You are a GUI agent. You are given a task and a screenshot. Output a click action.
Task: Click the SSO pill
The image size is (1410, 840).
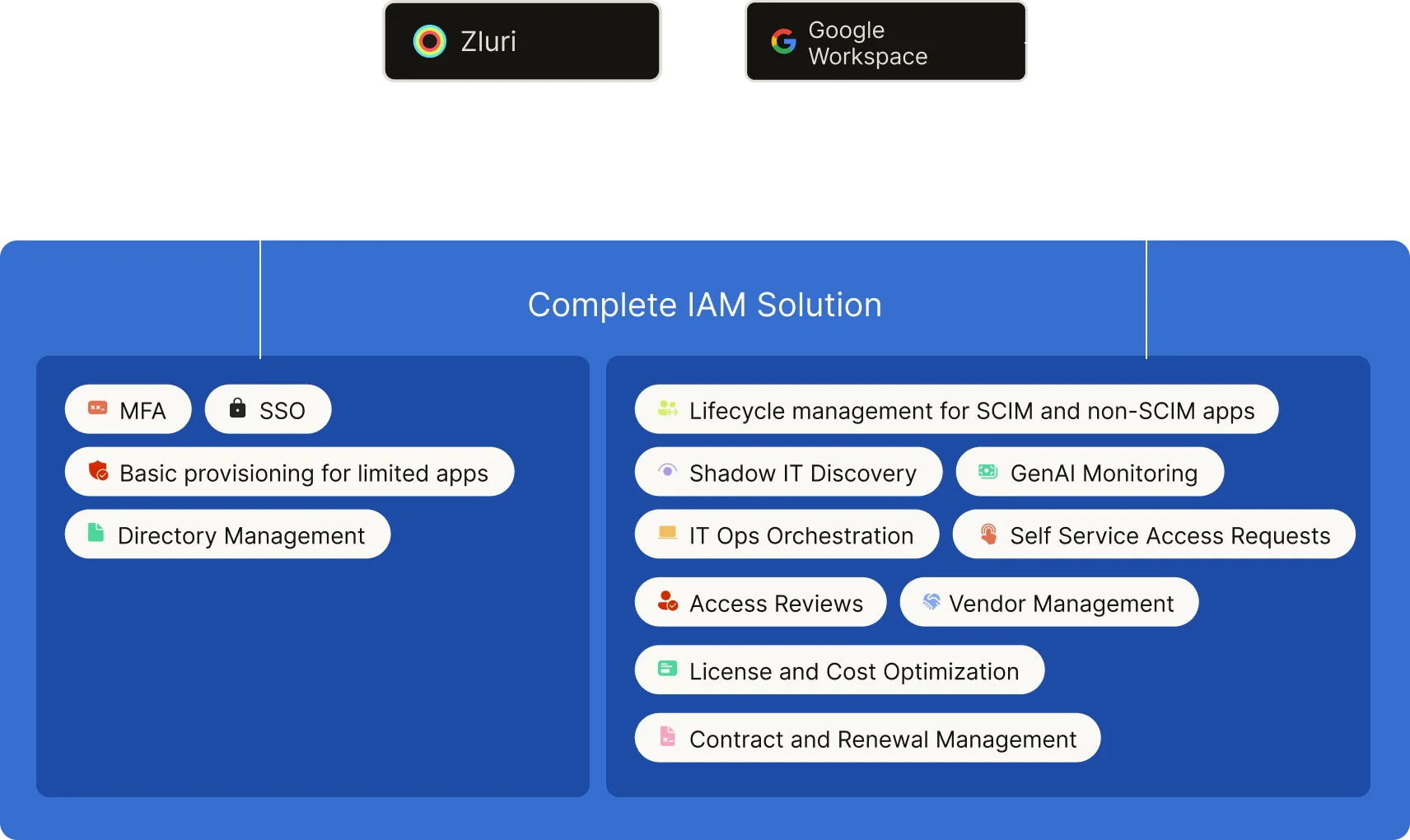click(x=268, y=409)
